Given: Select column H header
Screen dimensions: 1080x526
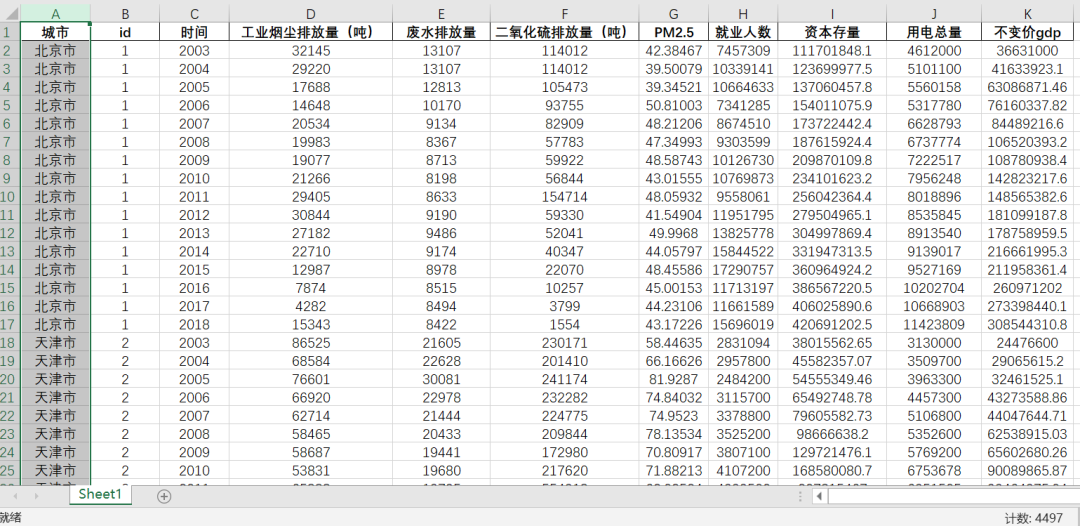Looking at the screenshot, I should pos(743,14).
